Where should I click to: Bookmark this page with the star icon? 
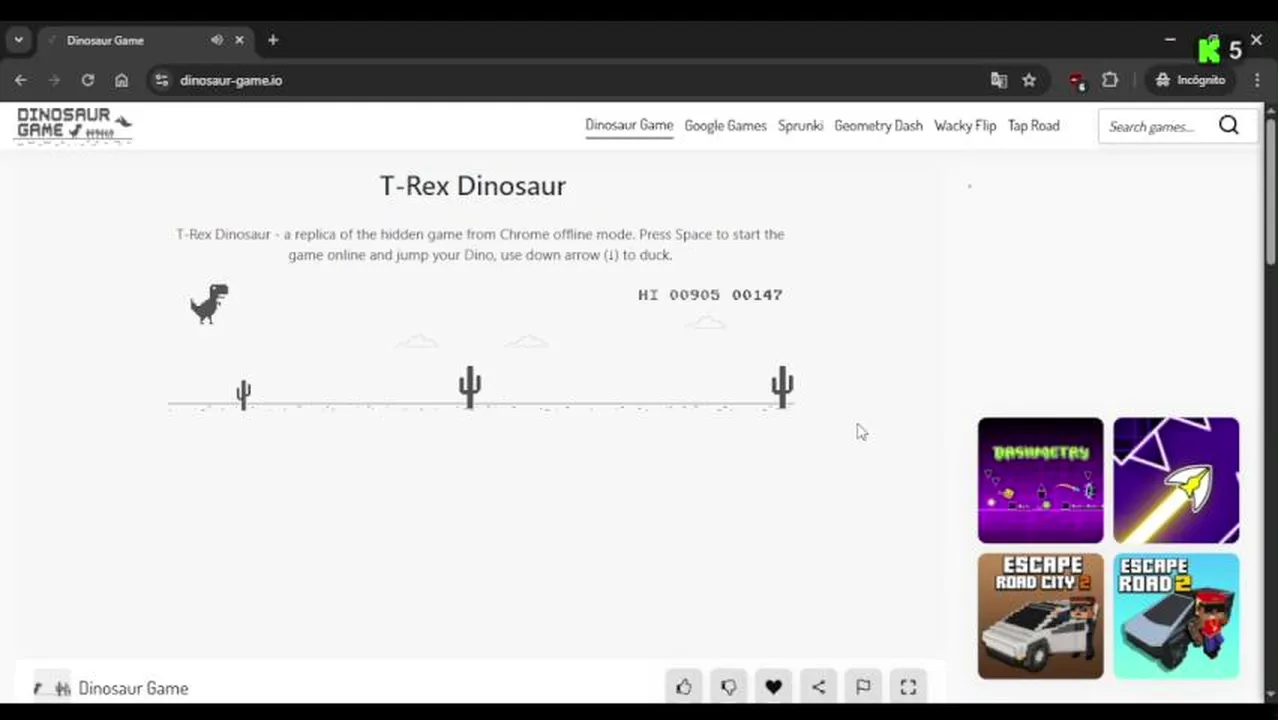[x=1029, y=80]
